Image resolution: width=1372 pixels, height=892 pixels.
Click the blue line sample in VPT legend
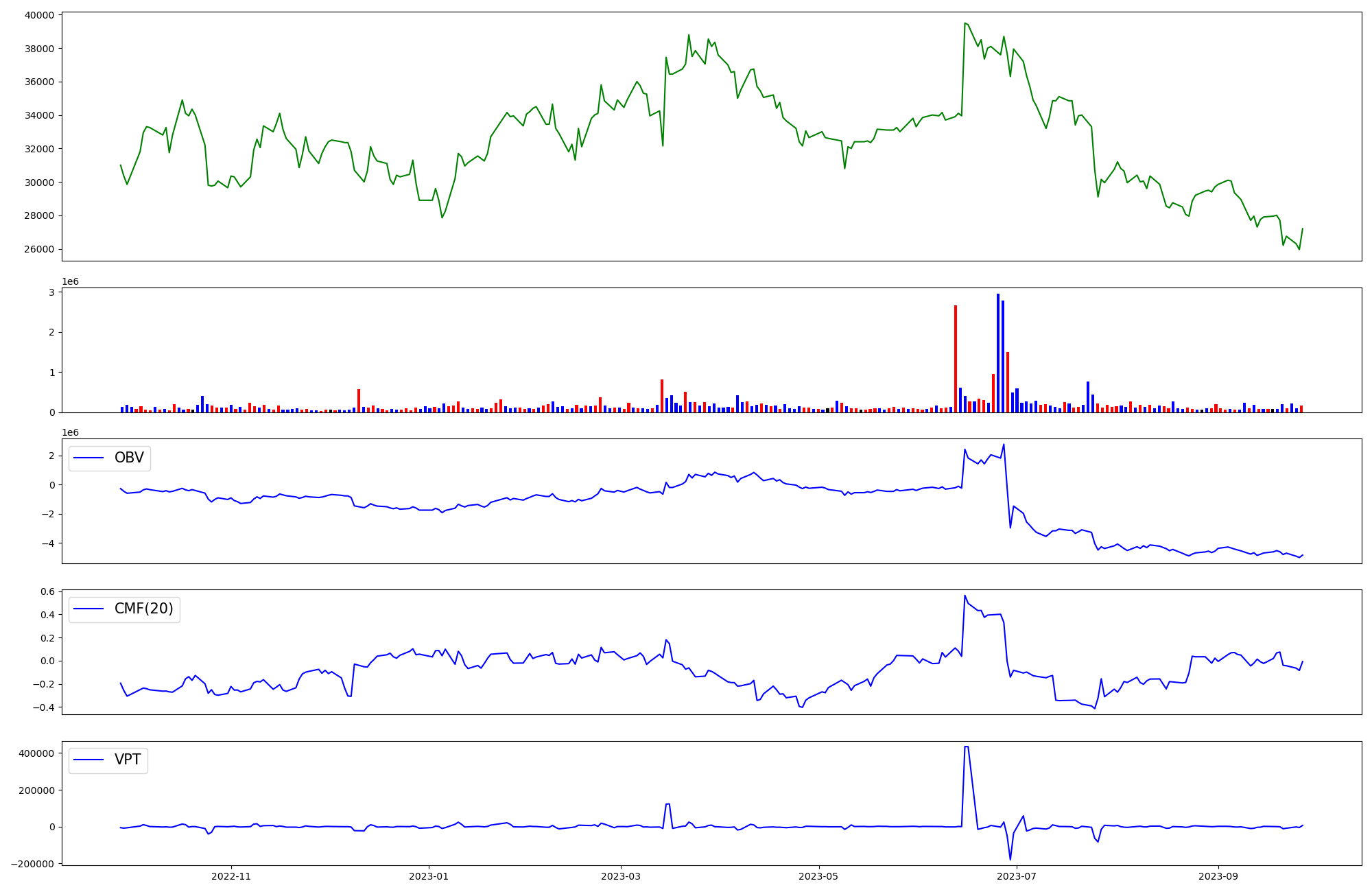[88, 760]
